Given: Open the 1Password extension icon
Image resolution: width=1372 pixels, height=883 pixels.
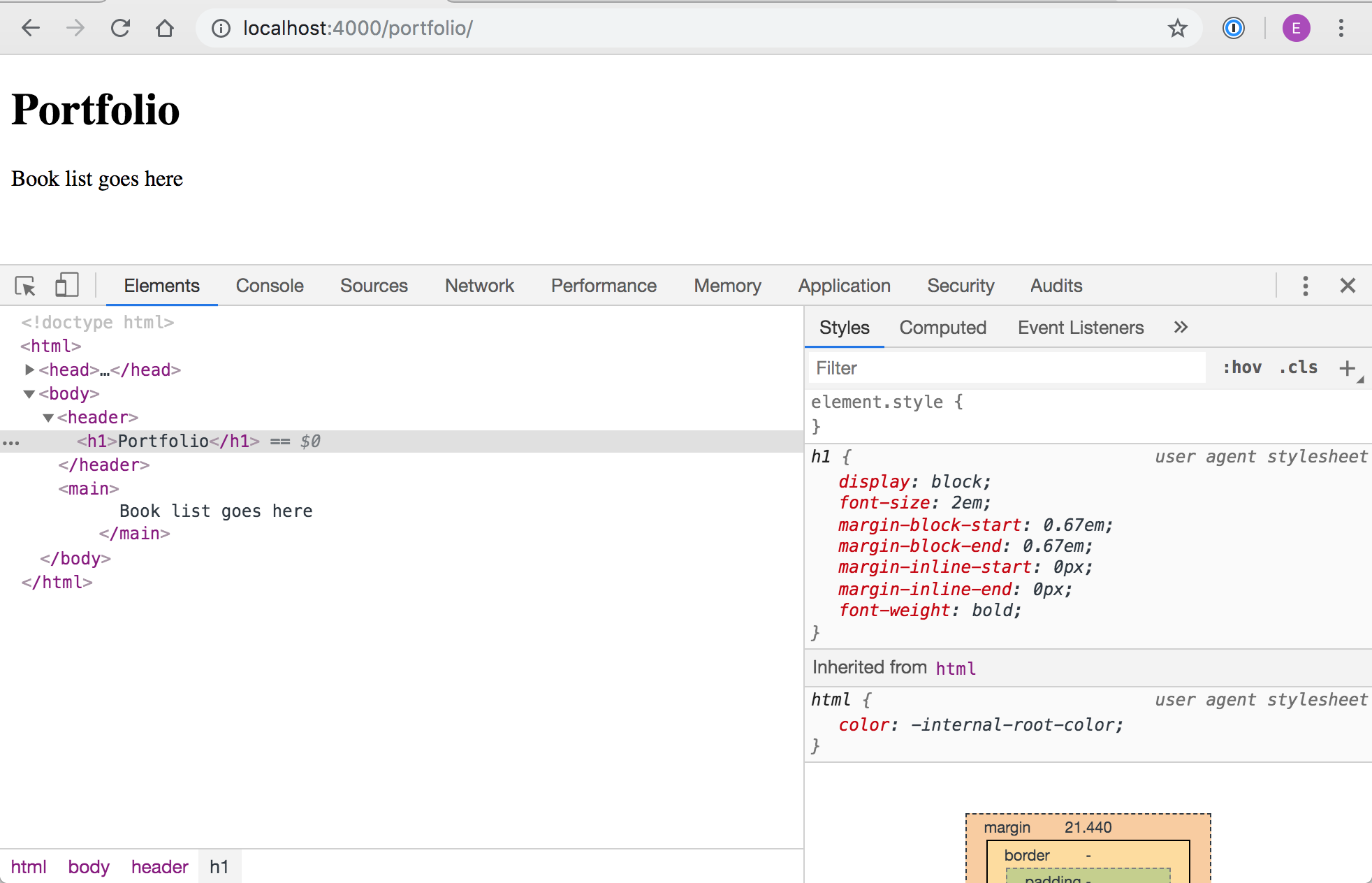Looking at the screenshot, I should 1234,28.
